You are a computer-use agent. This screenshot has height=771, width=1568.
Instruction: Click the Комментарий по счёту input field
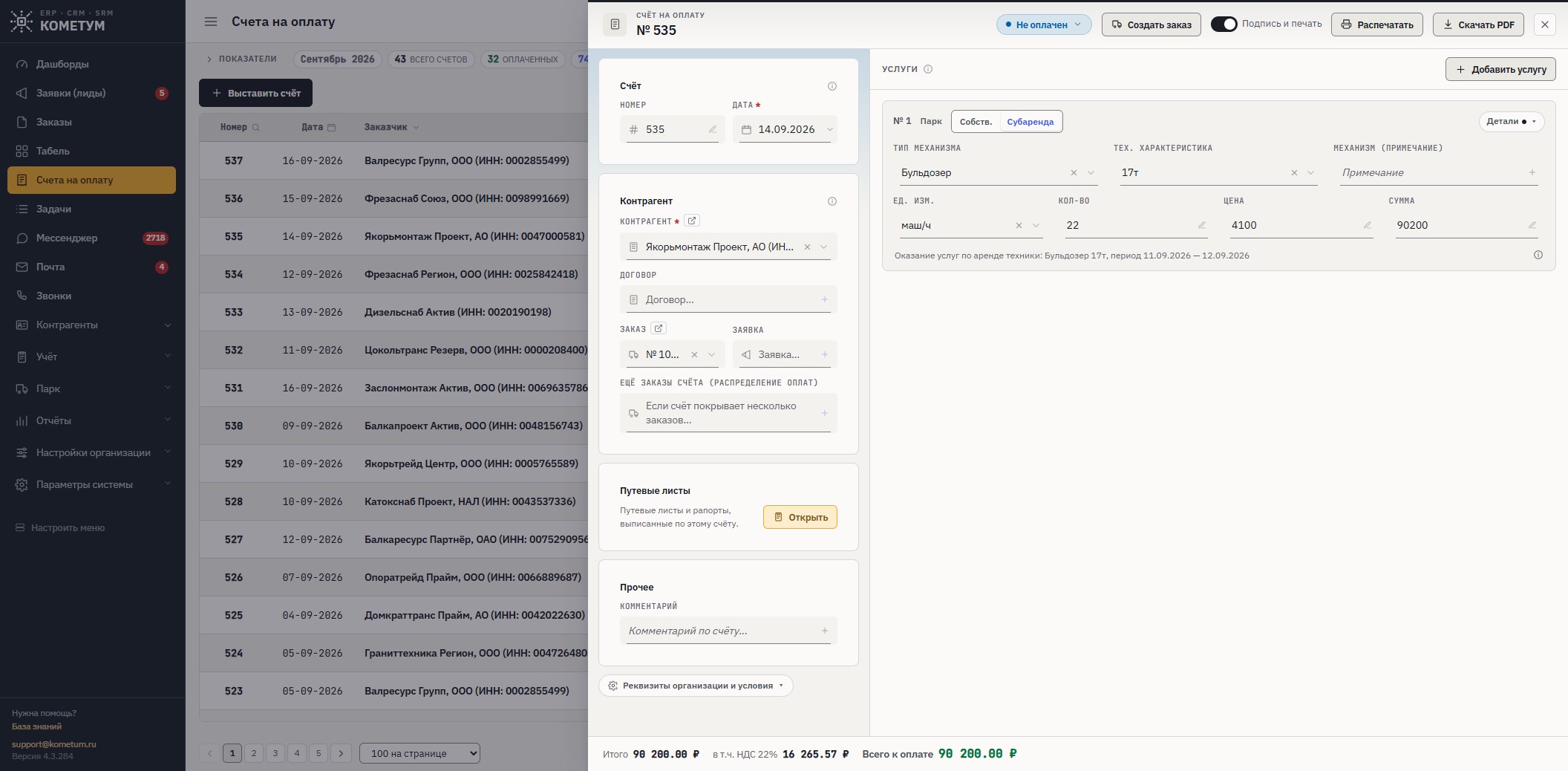pos(728,631)
